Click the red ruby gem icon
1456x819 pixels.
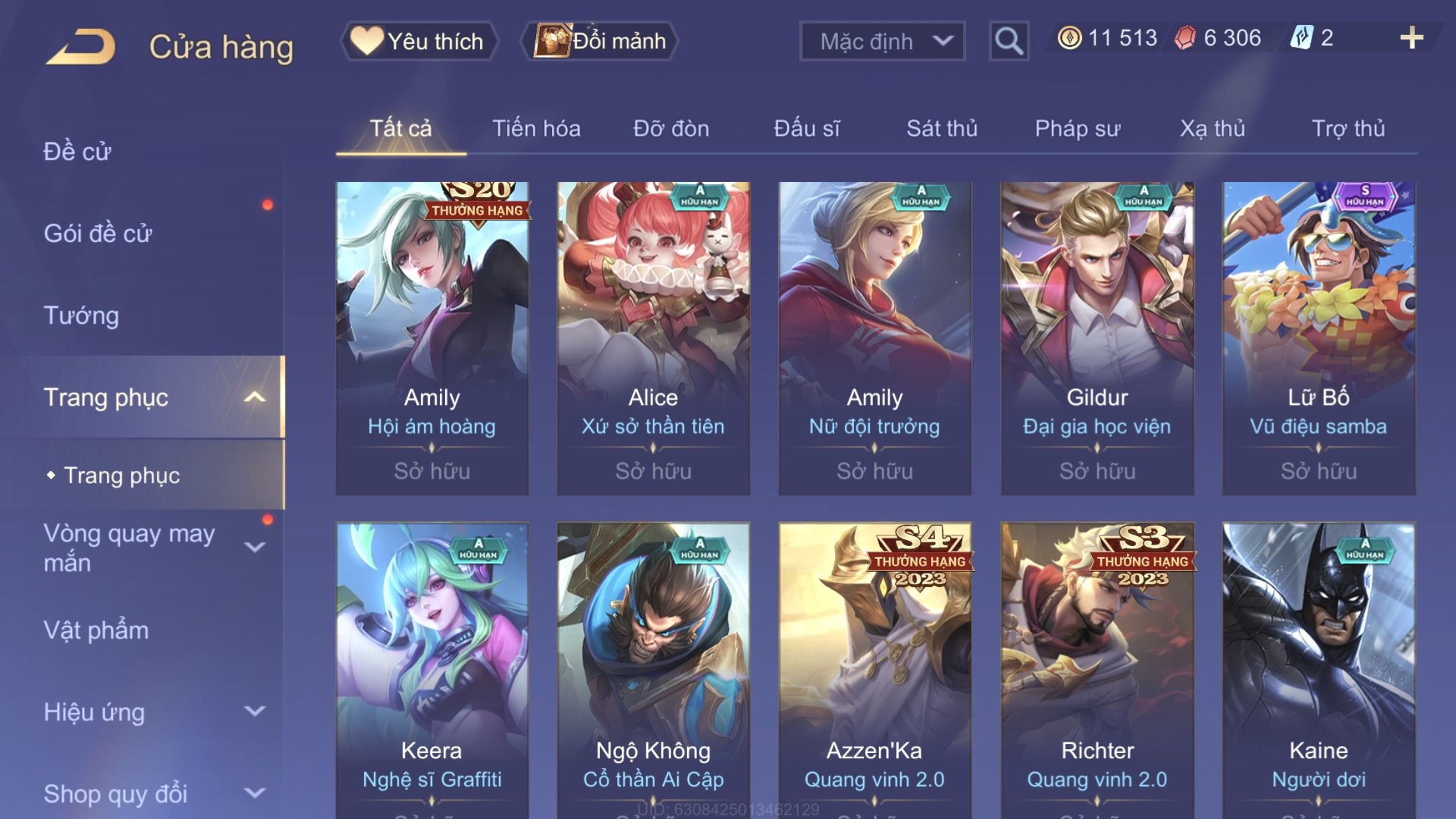click(1185, 38)
